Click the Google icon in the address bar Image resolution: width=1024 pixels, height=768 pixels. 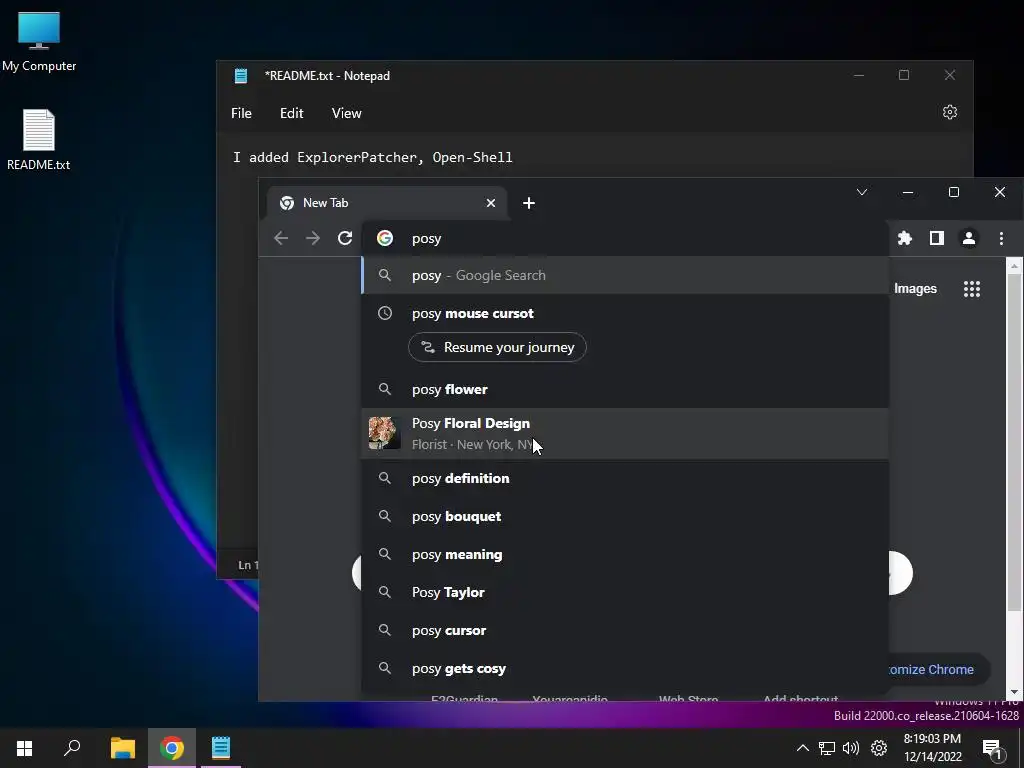[x=385, y=238]
